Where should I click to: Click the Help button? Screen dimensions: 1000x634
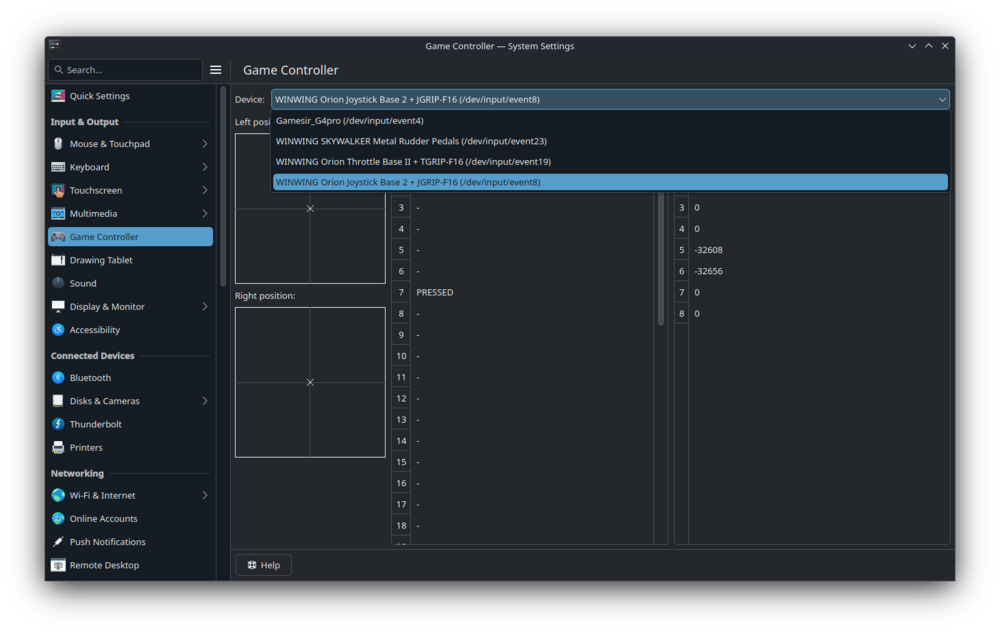pos(263,565)
